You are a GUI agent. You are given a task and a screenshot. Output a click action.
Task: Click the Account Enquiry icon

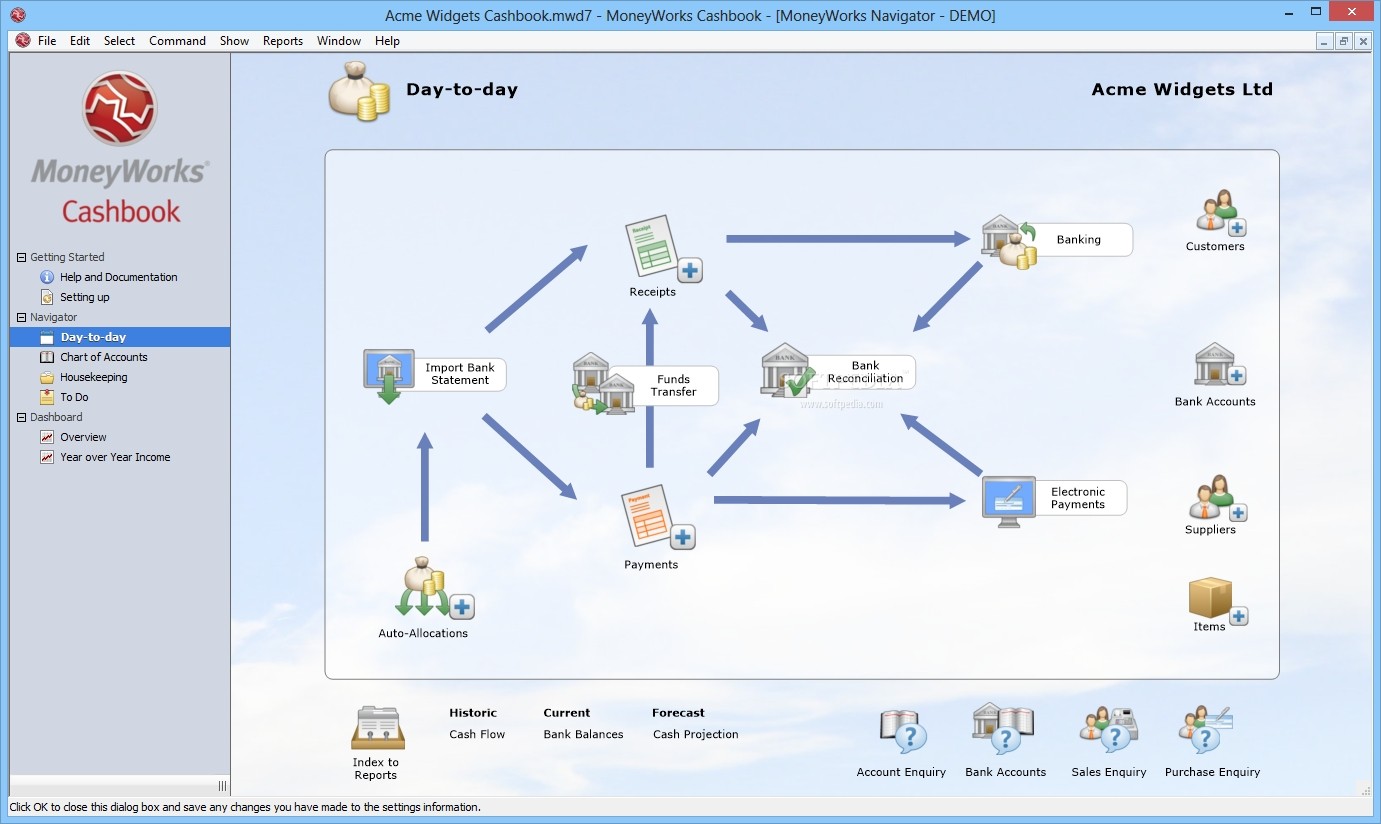point(903,732)
